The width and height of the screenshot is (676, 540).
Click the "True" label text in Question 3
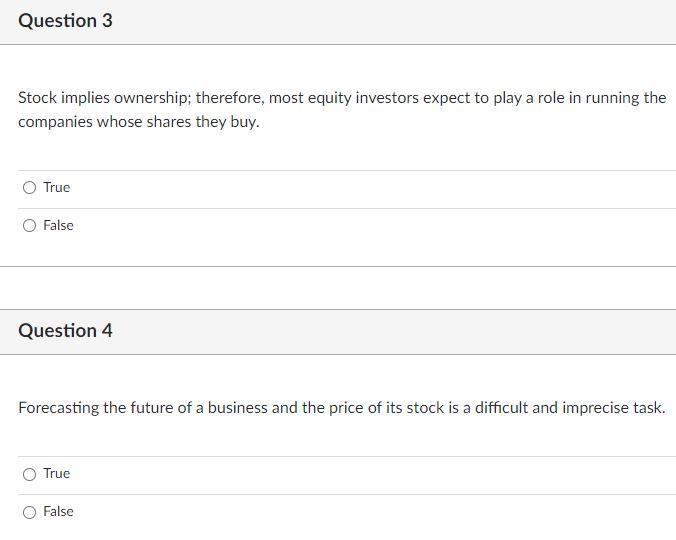(57, 187)
